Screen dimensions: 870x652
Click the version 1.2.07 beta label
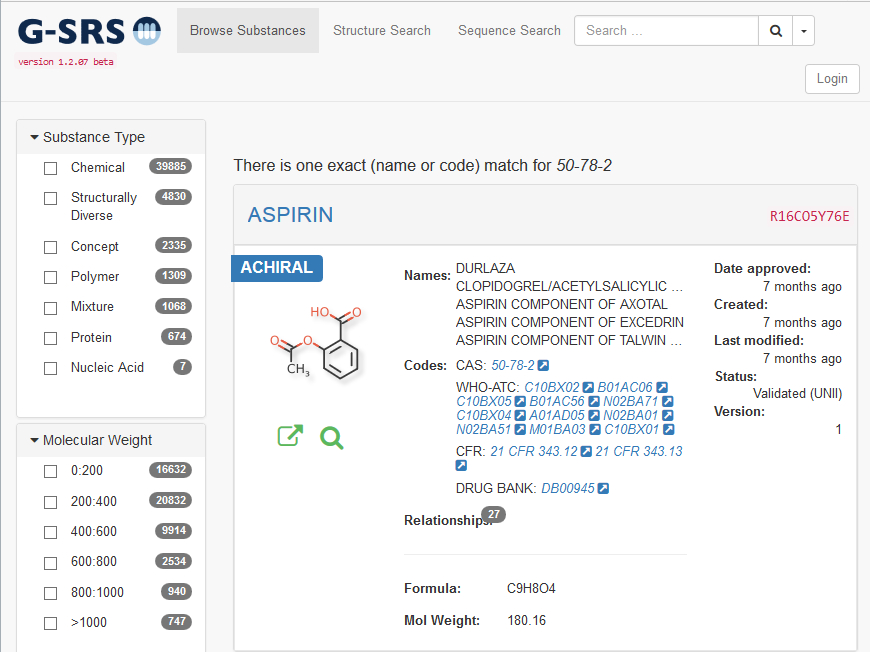(65, 62)
